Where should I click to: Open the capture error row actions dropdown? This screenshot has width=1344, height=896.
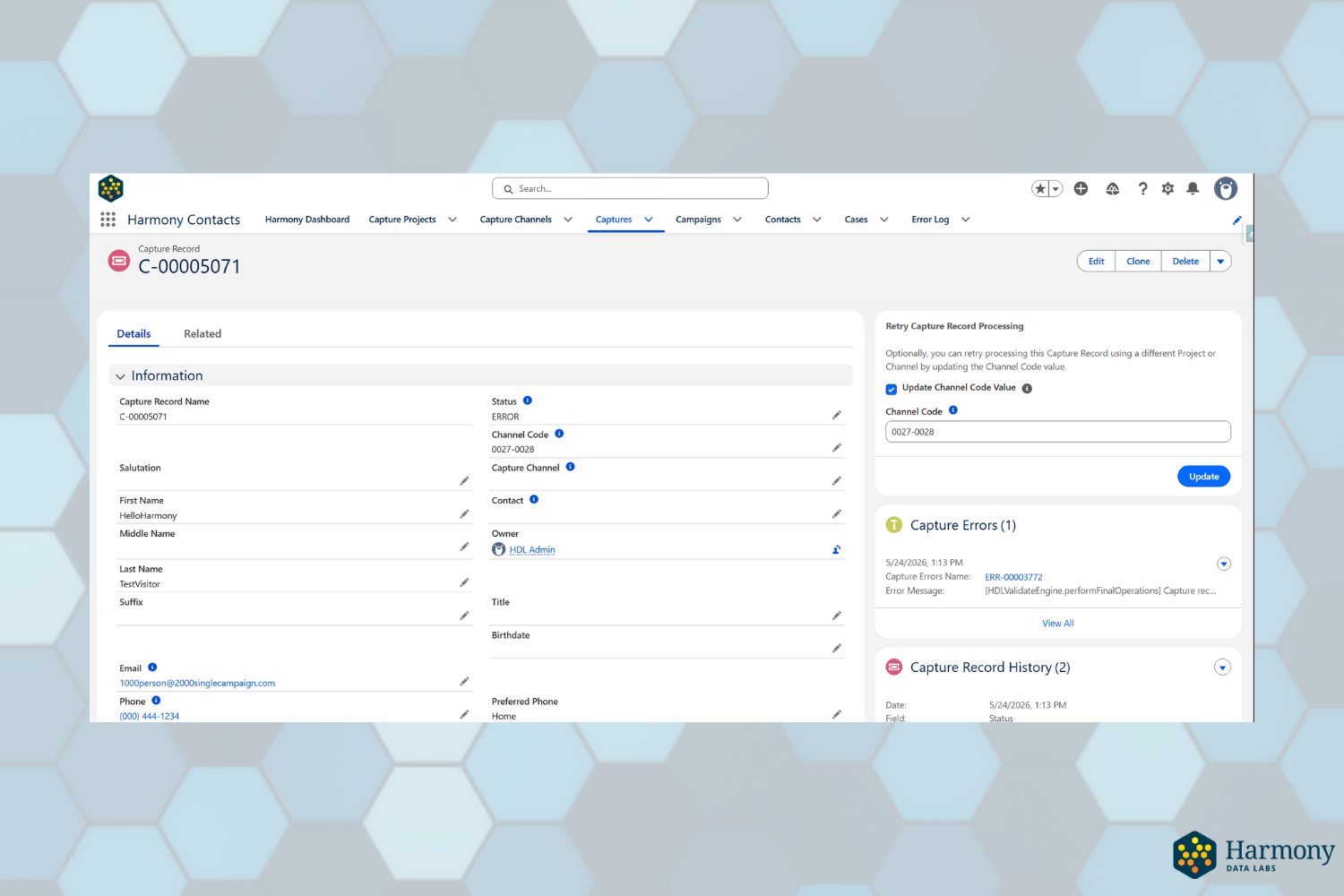[1224, 564]
